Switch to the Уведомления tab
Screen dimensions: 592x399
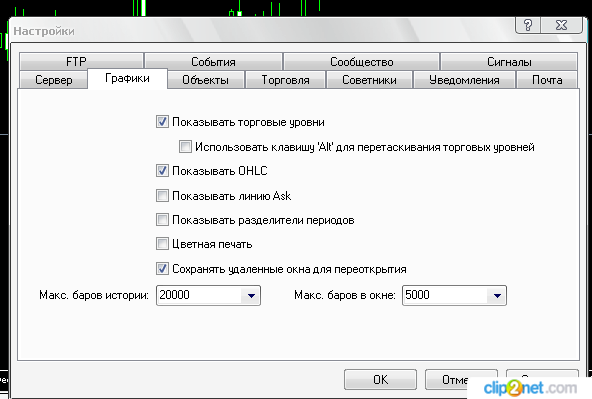464,80
